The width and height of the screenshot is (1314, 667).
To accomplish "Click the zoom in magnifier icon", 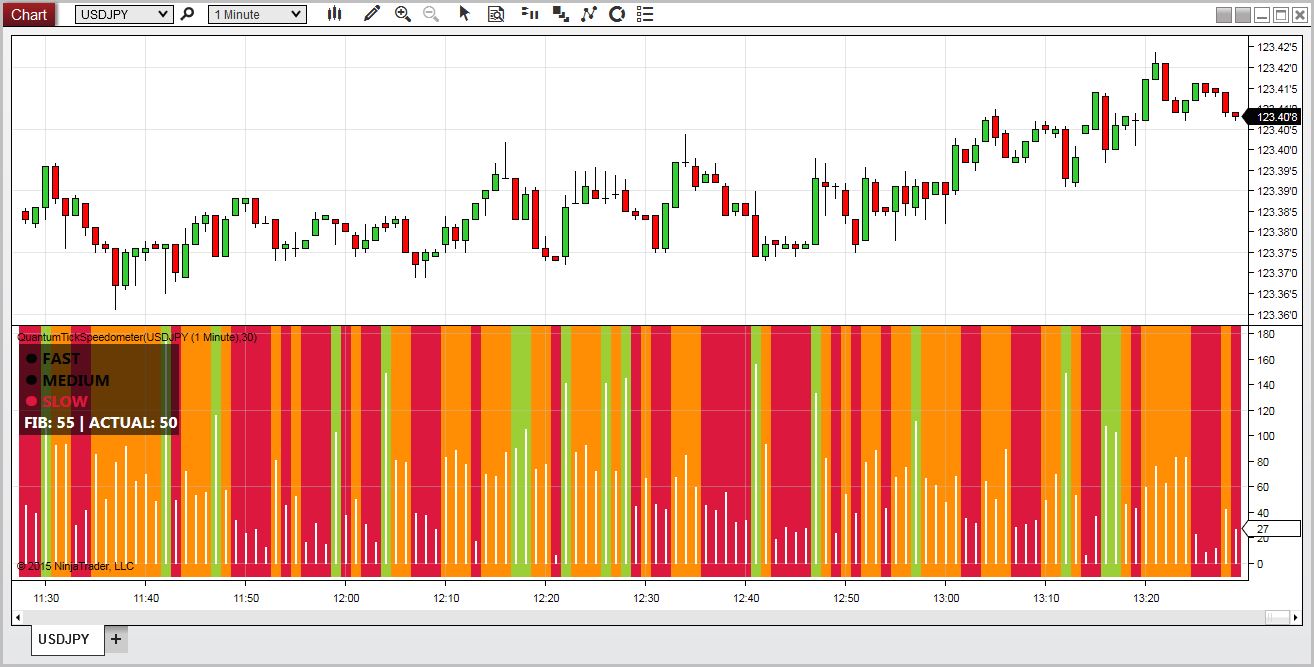I will (x=403, y=14).
